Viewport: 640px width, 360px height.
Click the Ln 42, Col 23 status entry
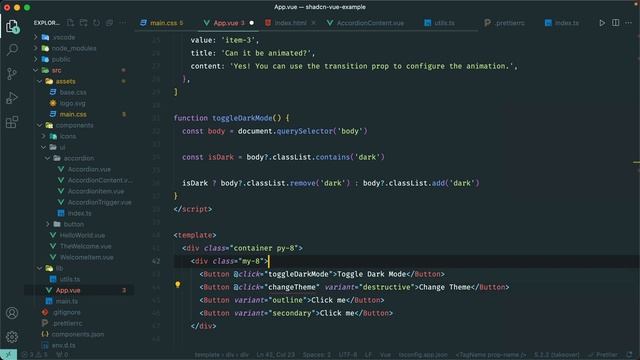[276, 355]
